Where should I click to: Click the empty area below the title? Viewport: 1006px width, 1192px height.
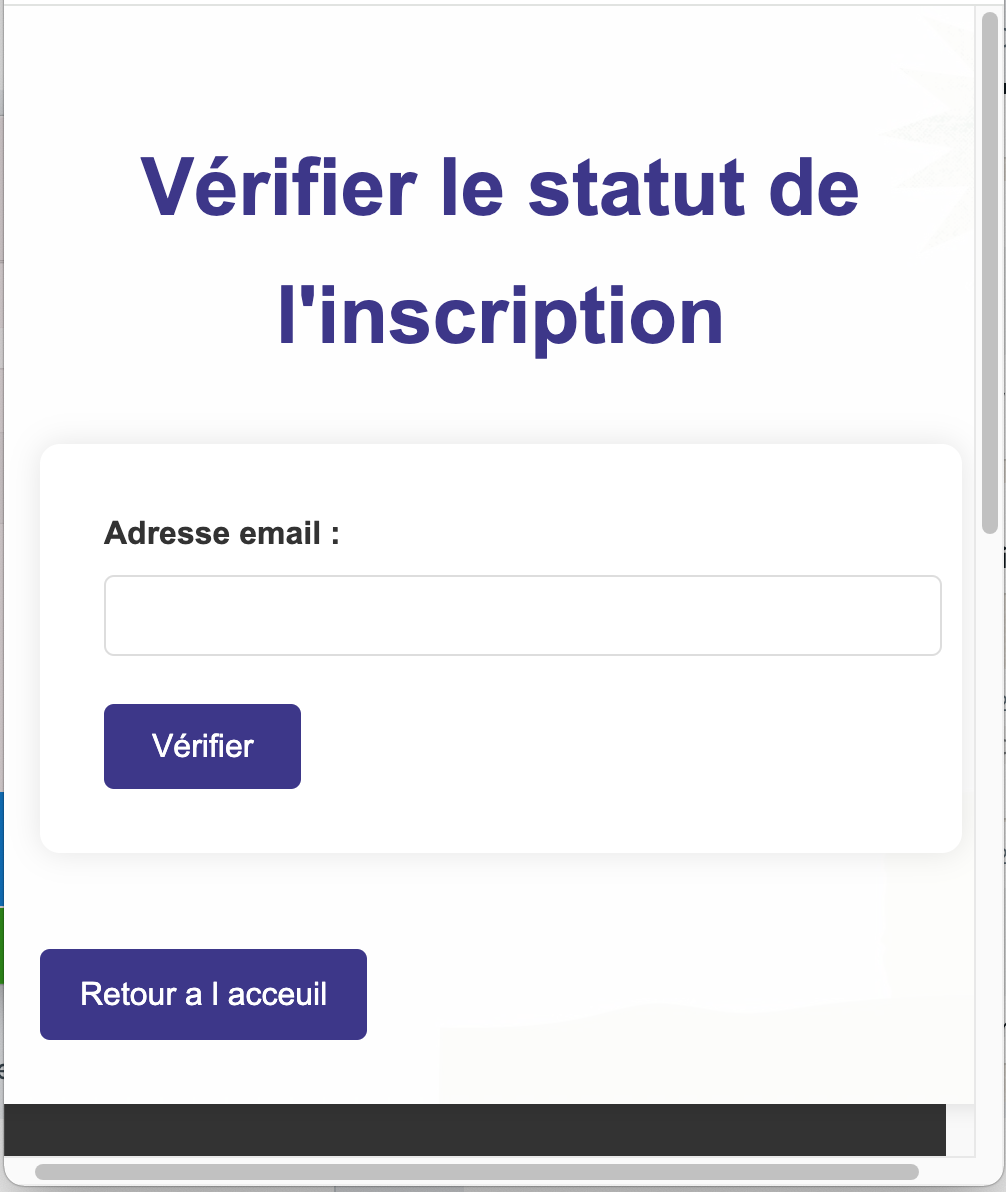pyautogui.click(x=500, y=400)
